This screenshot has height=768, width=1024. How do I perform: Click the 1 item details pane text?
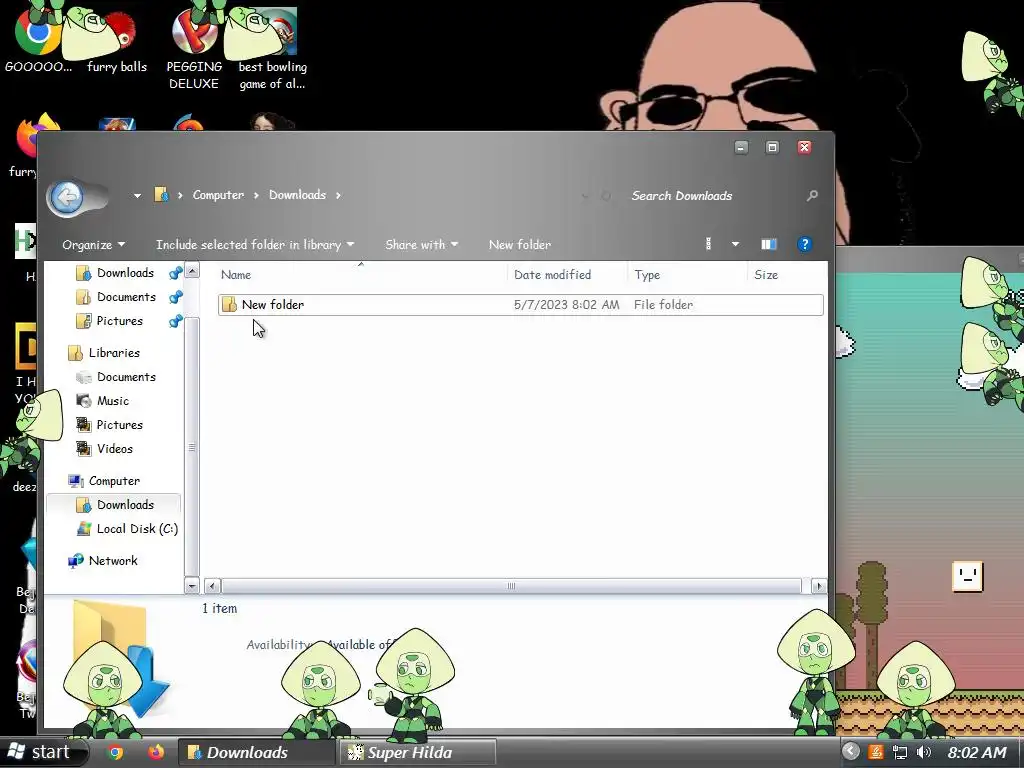219,609
